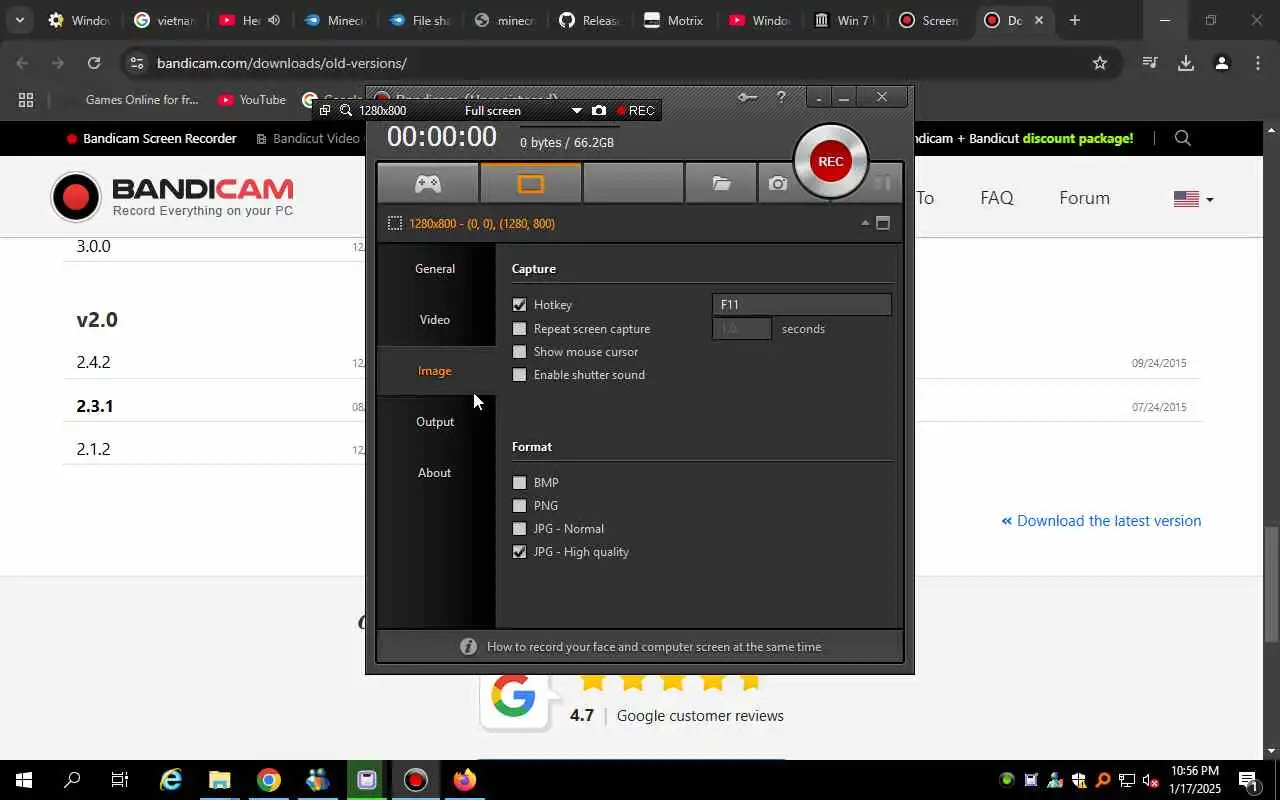
Task: Open Chrome profile icon
Action: tap(1221, 63)
